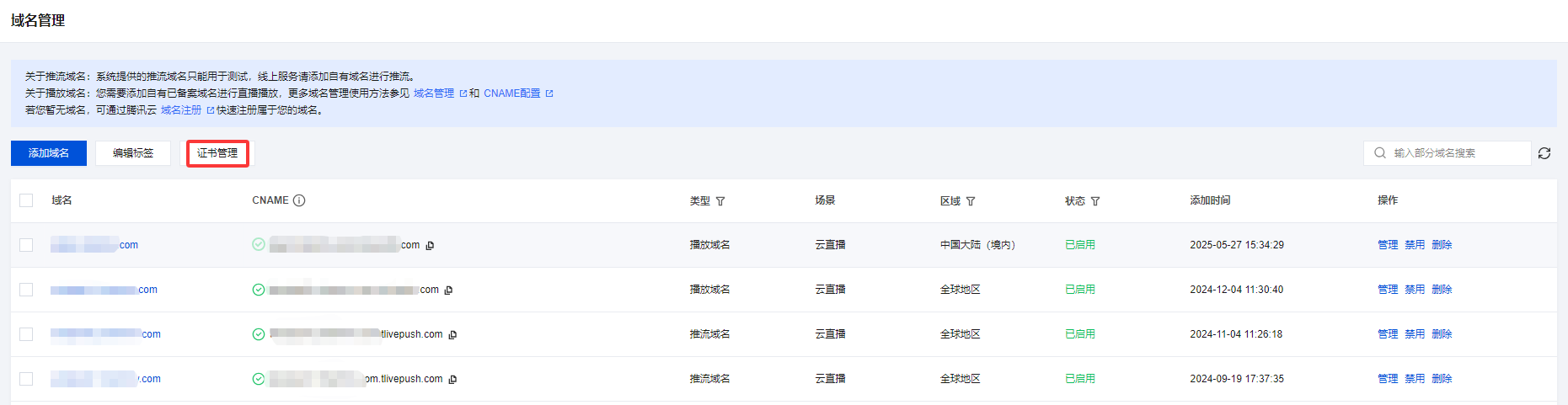Check the first domain row checkbox

click(x=26, y=245)
